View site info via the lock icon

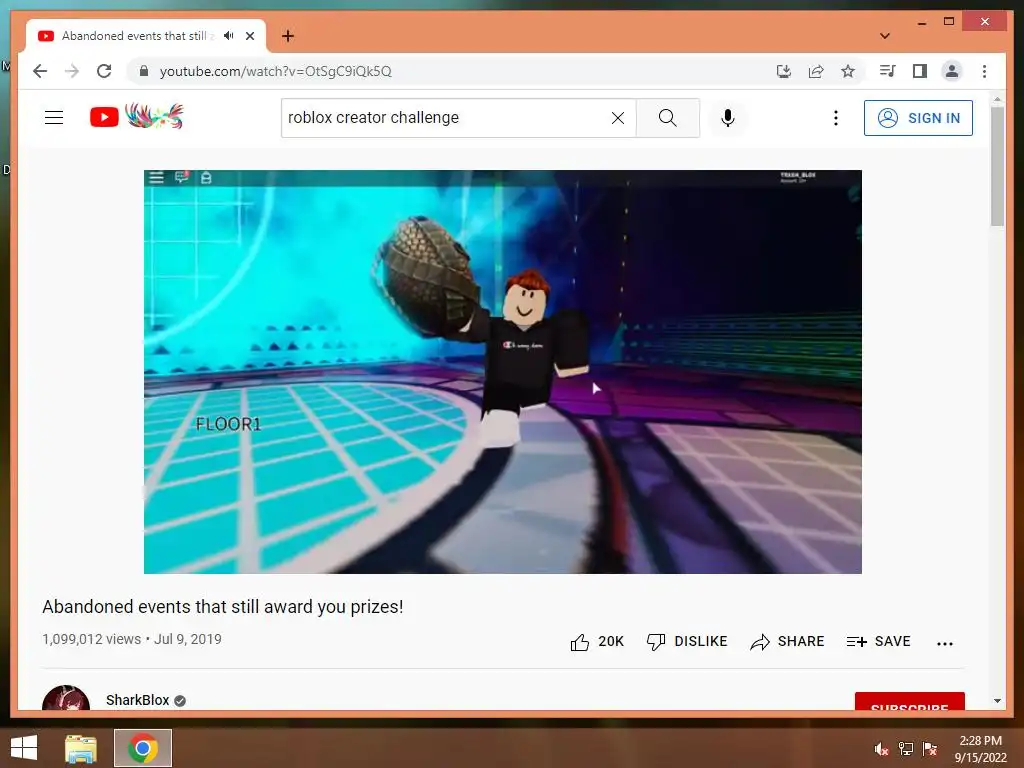point(144,71)
